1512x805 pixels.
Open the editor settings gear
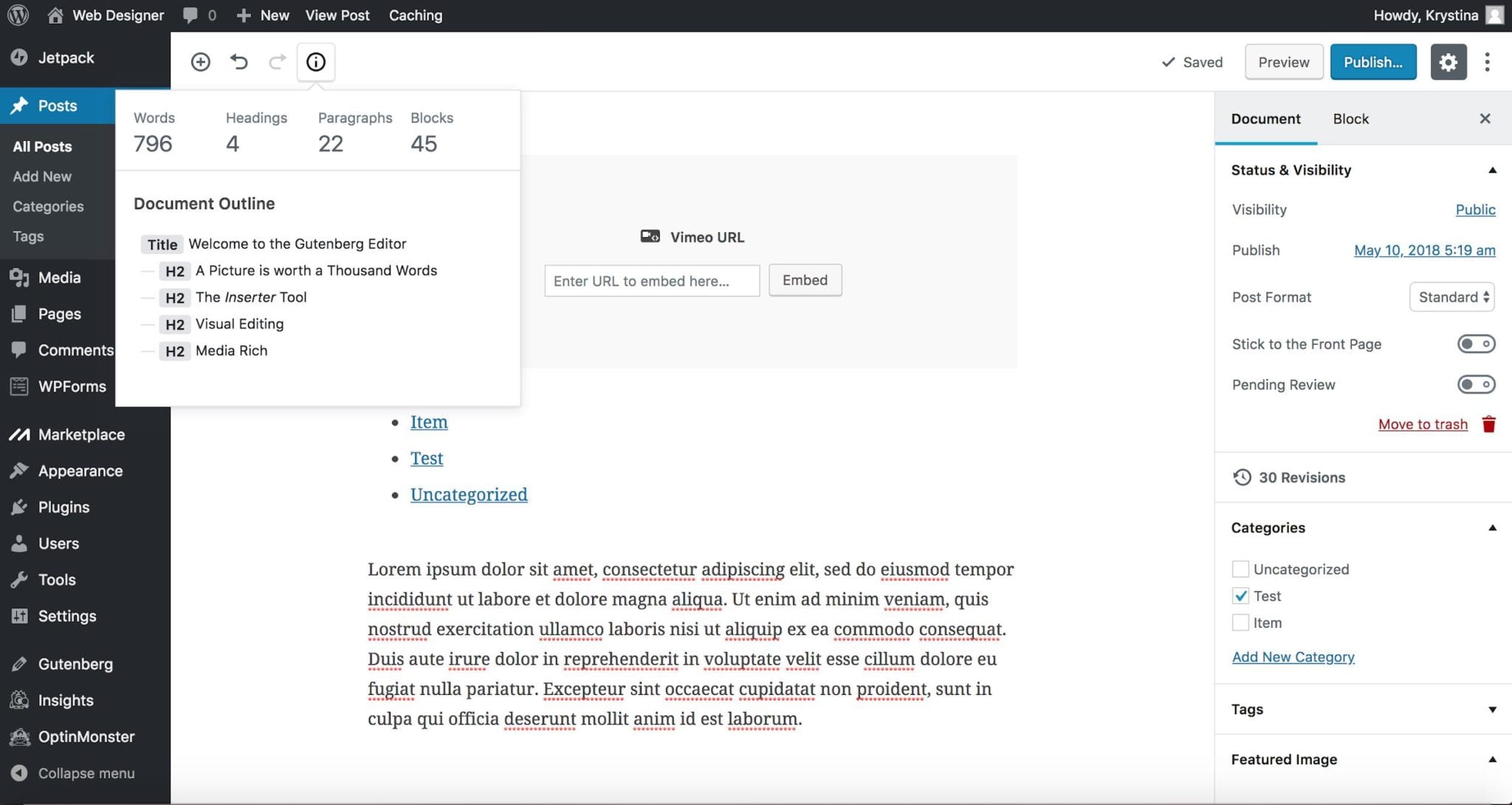click(x=1449, y=62)
